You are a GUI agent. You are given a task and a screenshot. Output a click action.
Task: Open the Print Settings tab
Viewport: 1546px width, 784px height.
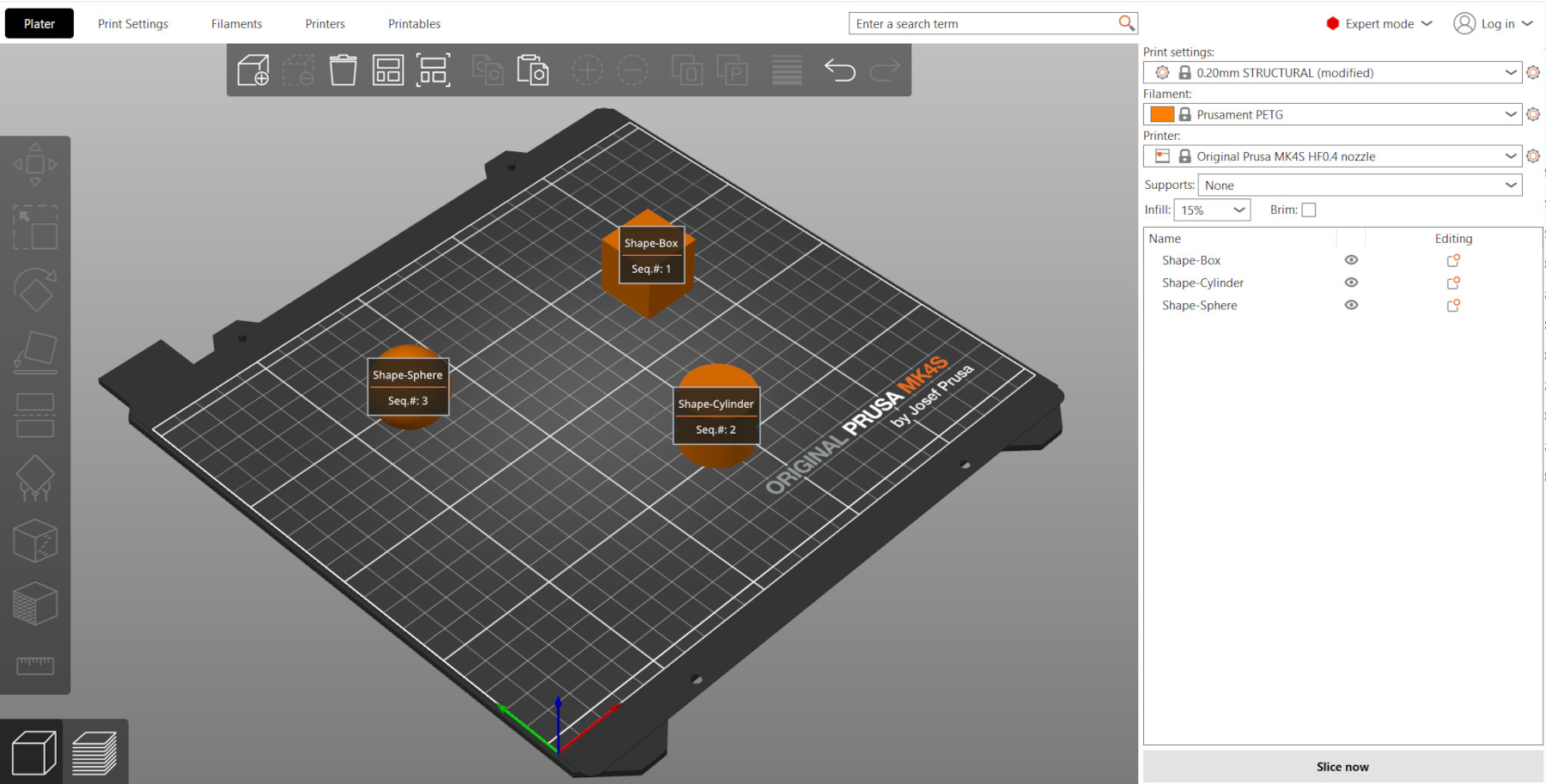[x=133, y=24]
